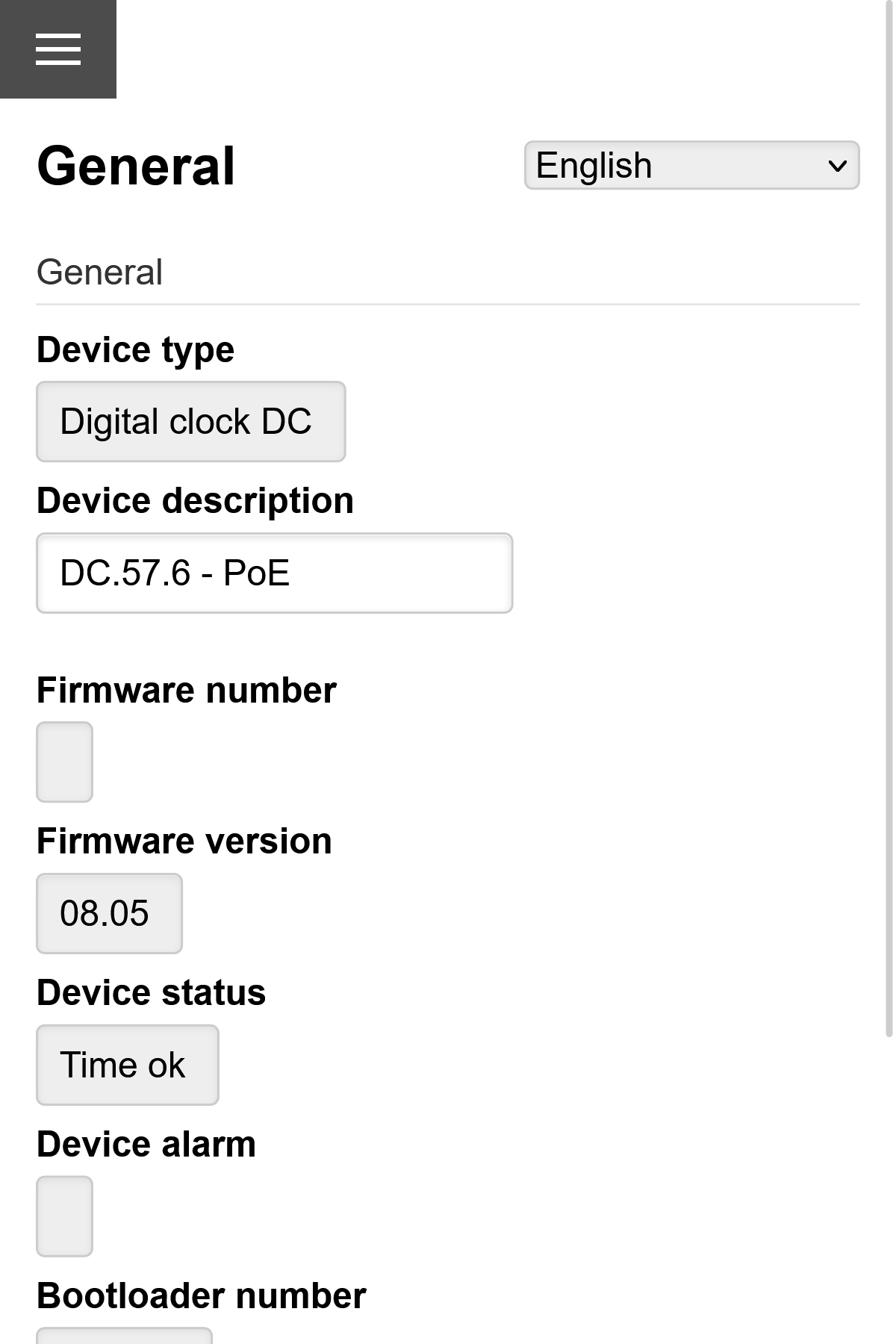This screenshot has width=896, height=1344.
Task: Click the Device status label
Action: click(x=150, y=992)
